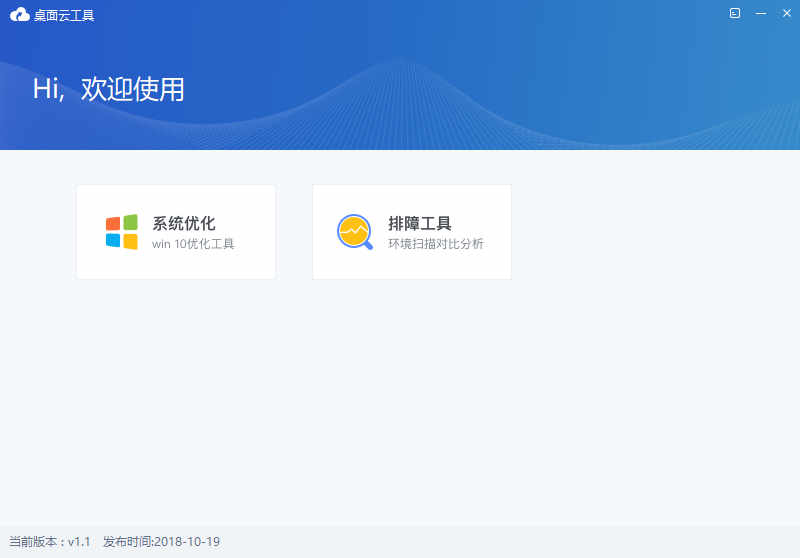This screenshot has width=800, height=558.
Task: Close the 桌面云工具 window
Action: click(x=787, y=13)
